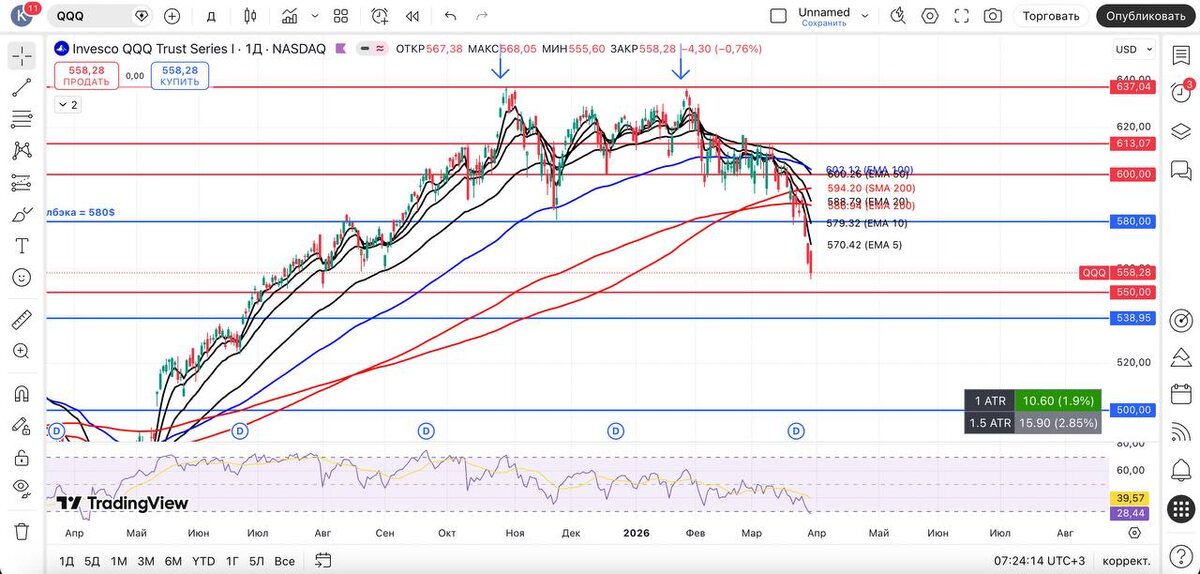
Task: Open chart settings hexagon icon
Action: click(x=930, y=16)
